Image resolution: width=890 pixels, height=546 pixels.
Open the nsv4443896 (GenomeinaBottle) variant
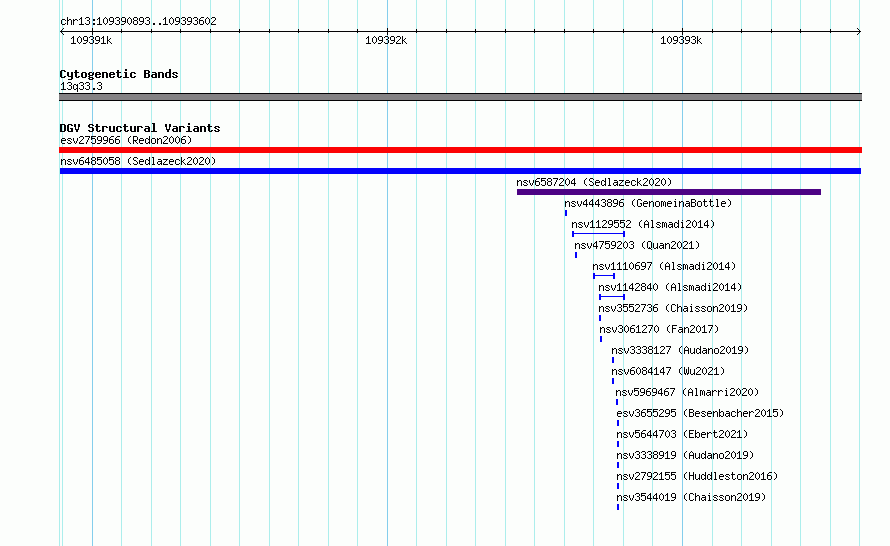[x=648, y=203]
